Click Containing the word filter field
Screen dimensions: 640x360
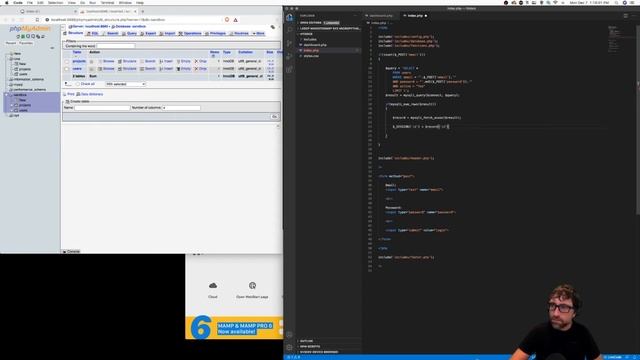pyautogui.click(x=116, y=46)
